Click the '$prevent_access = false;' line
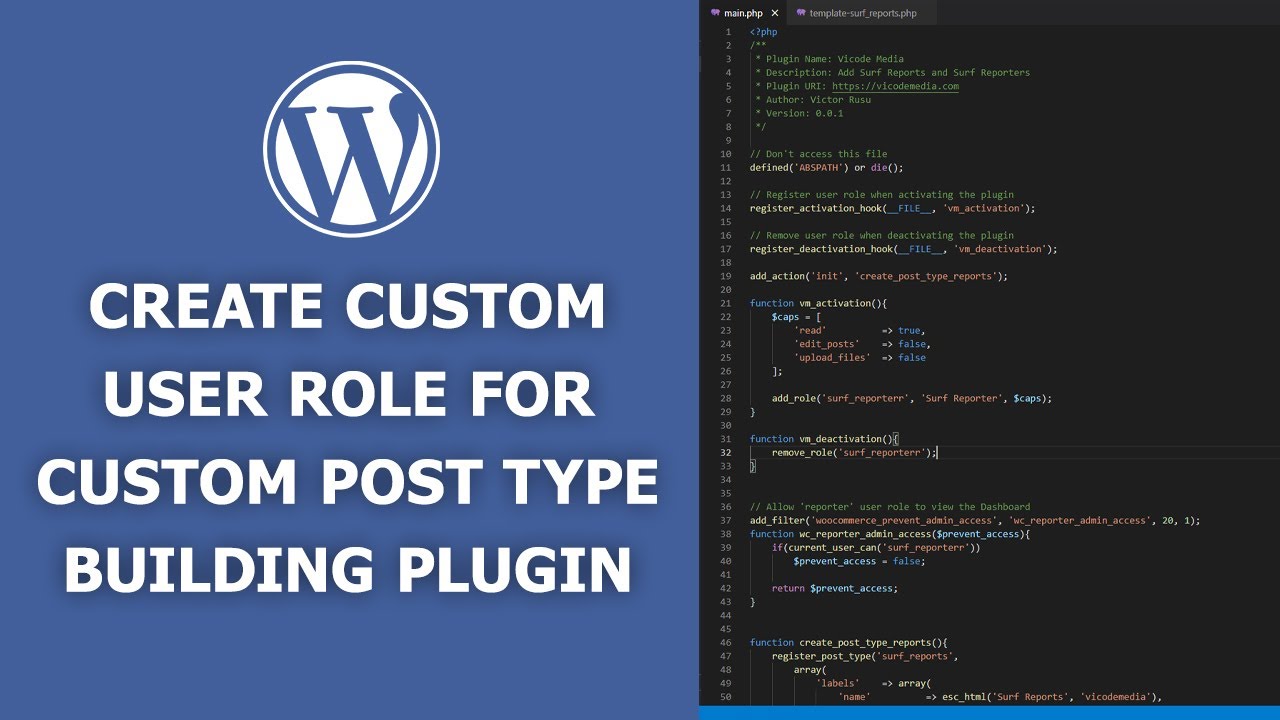The height and width of the screenshot is (720, 1280). coord(859,561)
